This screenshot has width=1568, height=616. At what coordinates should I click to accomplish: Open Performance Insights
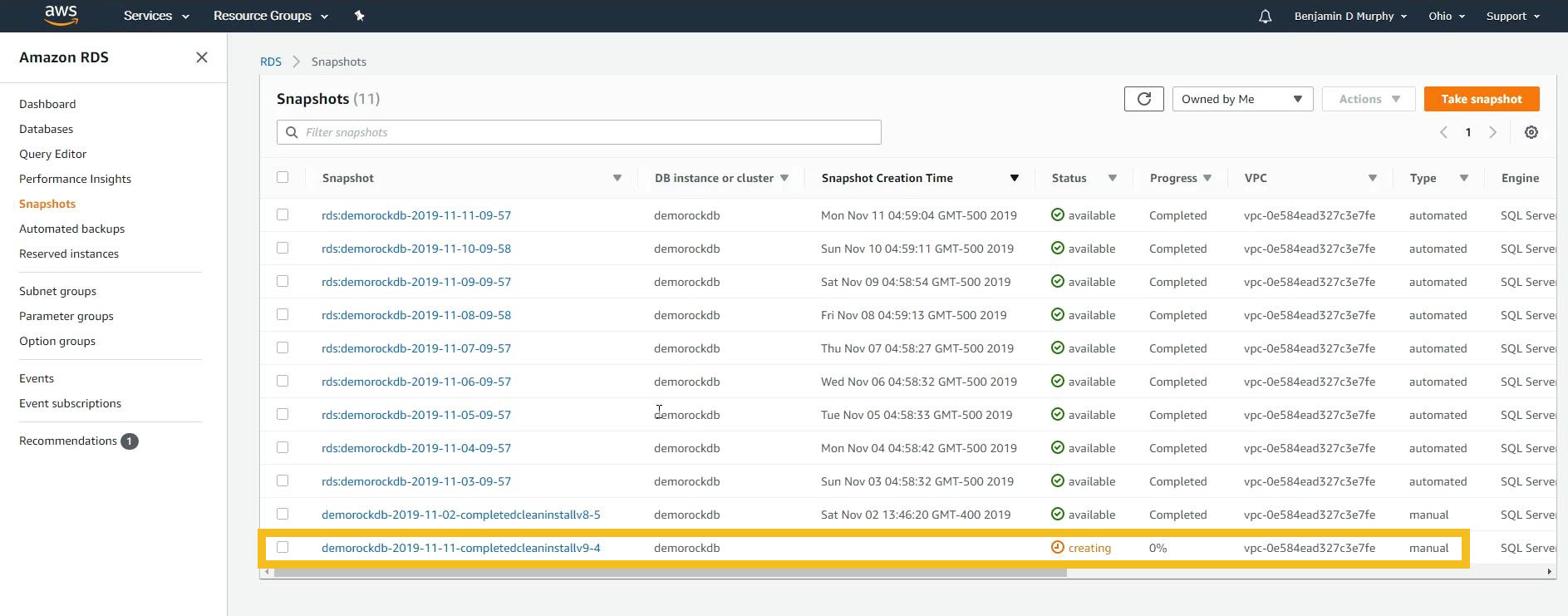(75, 179)
